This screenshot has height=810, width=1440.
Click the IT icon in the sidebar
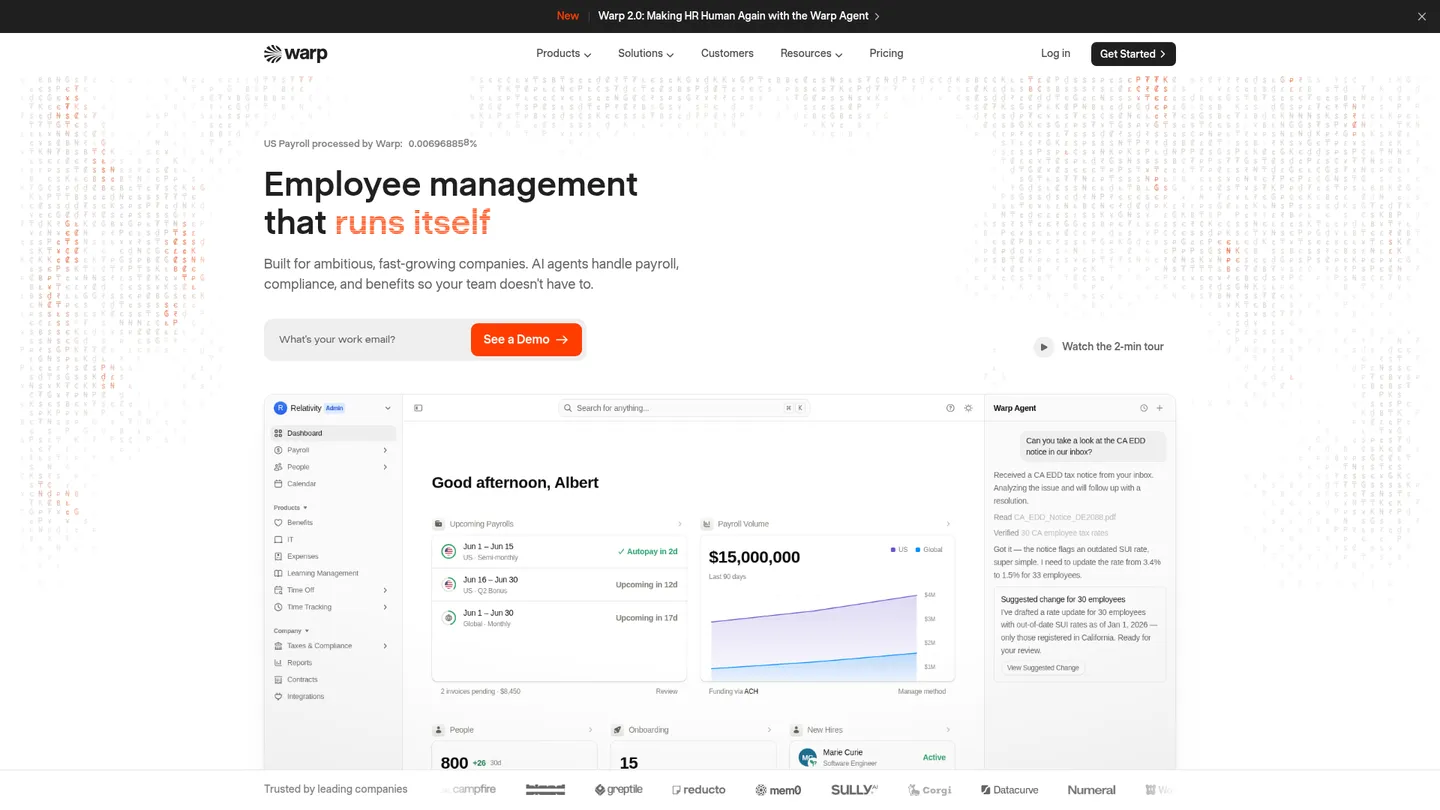click(x=278, y=540)
